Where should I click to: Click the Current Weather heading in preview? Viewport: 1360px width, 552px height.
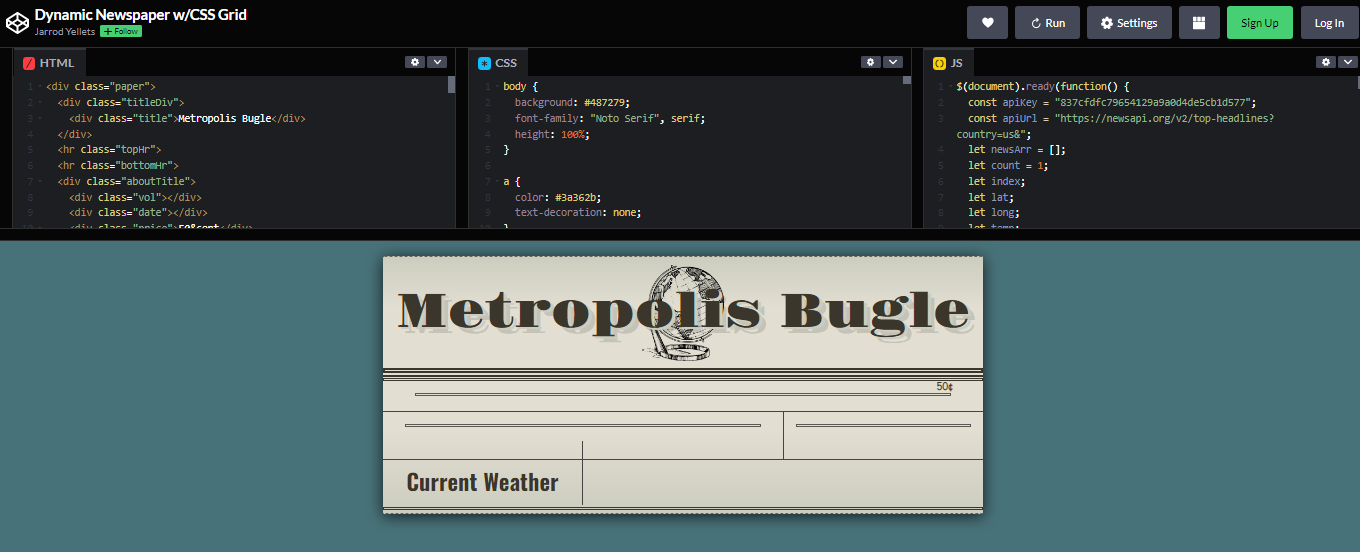(482, 483)
